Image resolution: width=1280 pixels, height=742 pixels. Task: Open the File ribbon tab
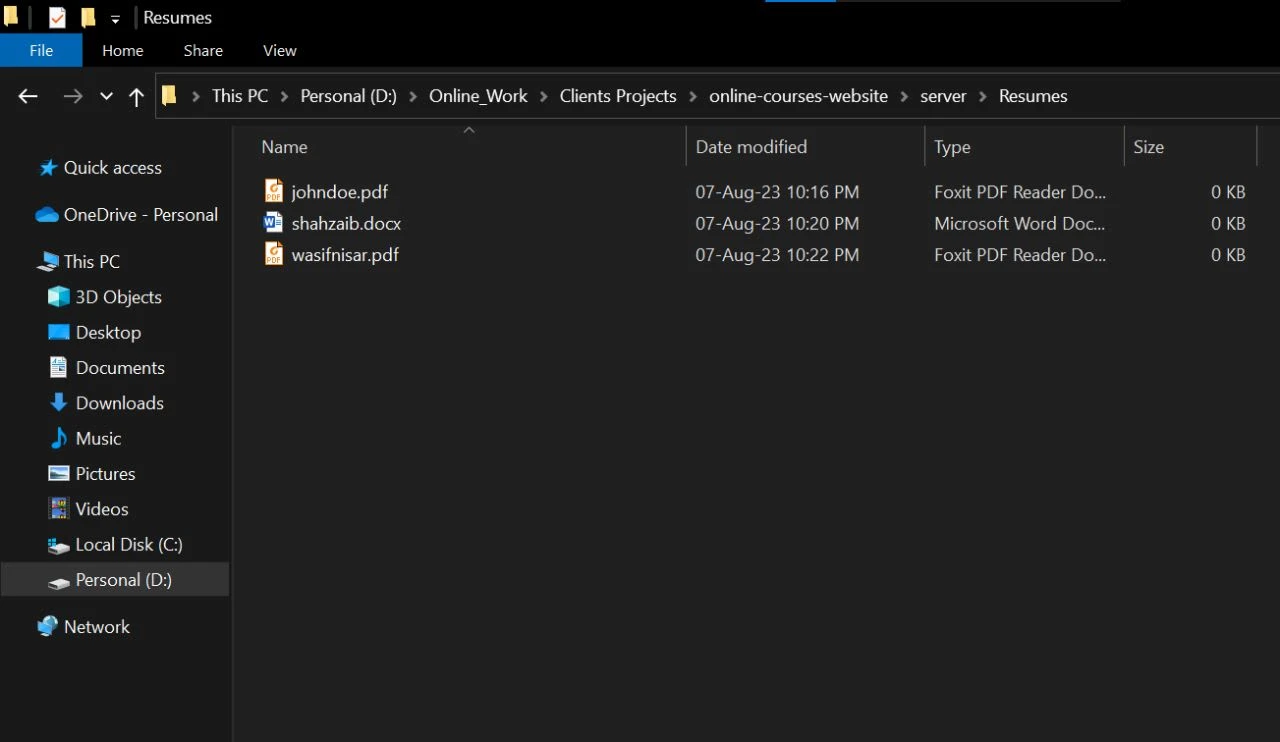click(41, 50)
